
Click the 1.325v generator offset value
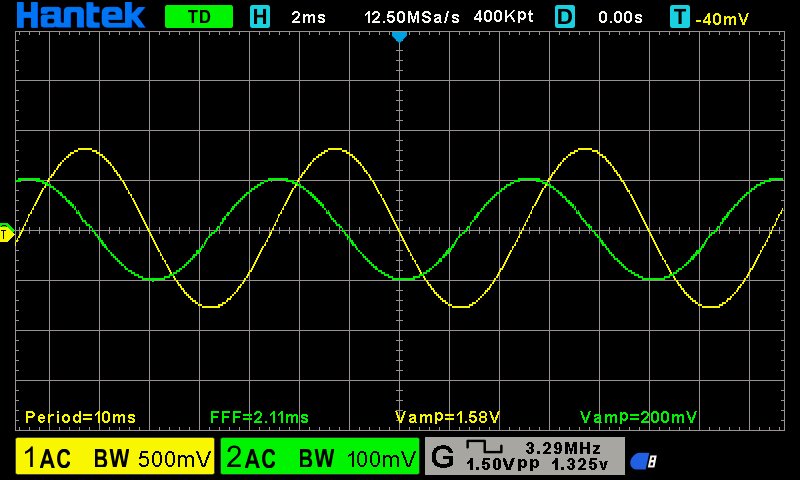pos(580,464)
